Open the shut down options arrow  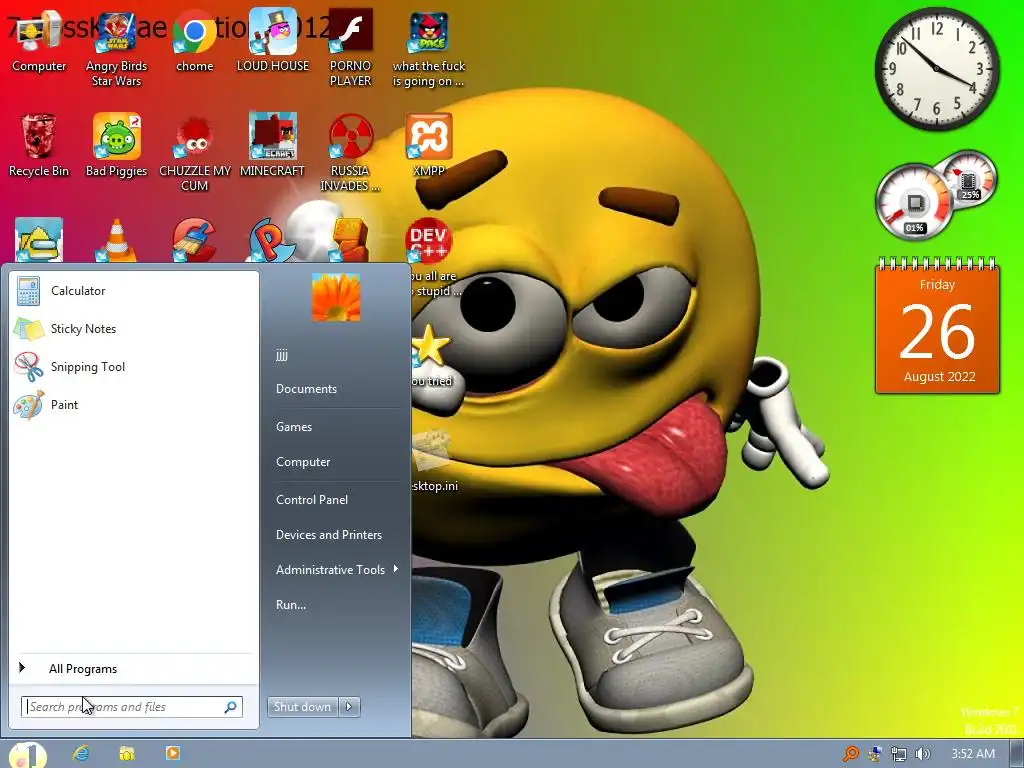coord(349,707)
